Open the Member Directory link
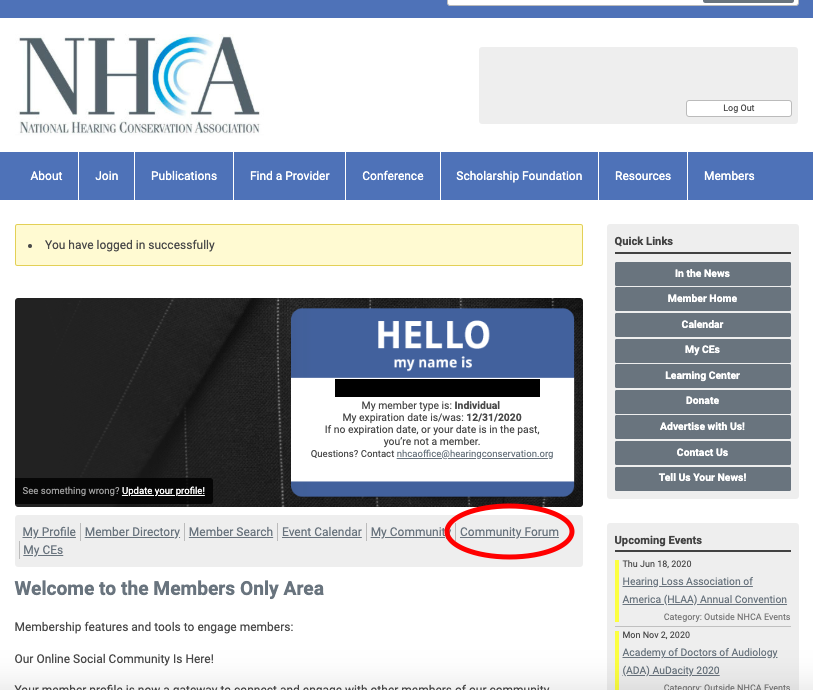The width and height of the screenshot is (813, 690). click(x=132, y=532)
